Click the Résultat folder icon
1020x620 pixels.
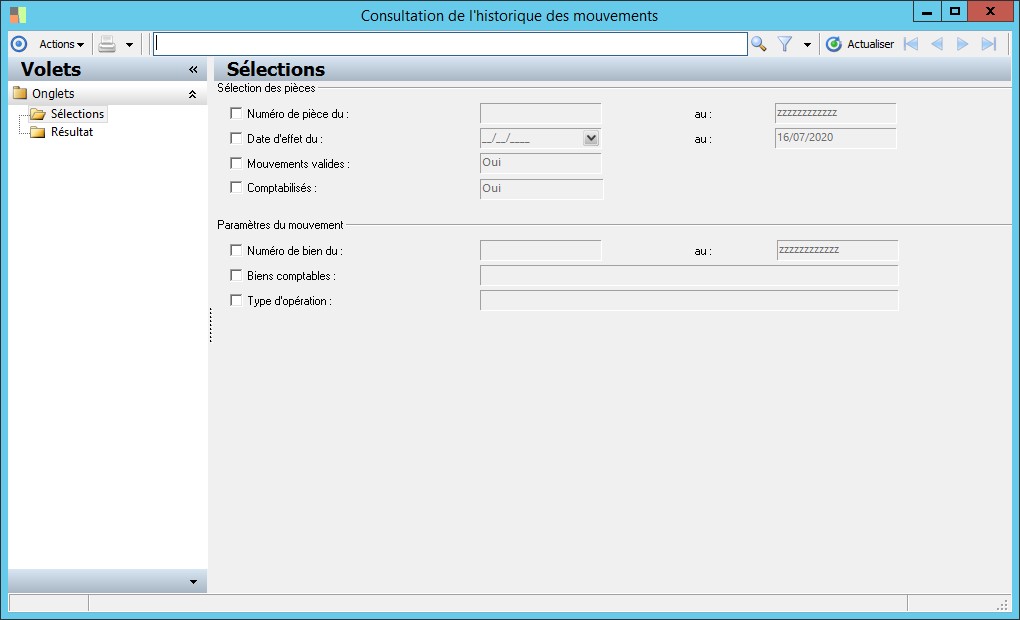point(38,132)
